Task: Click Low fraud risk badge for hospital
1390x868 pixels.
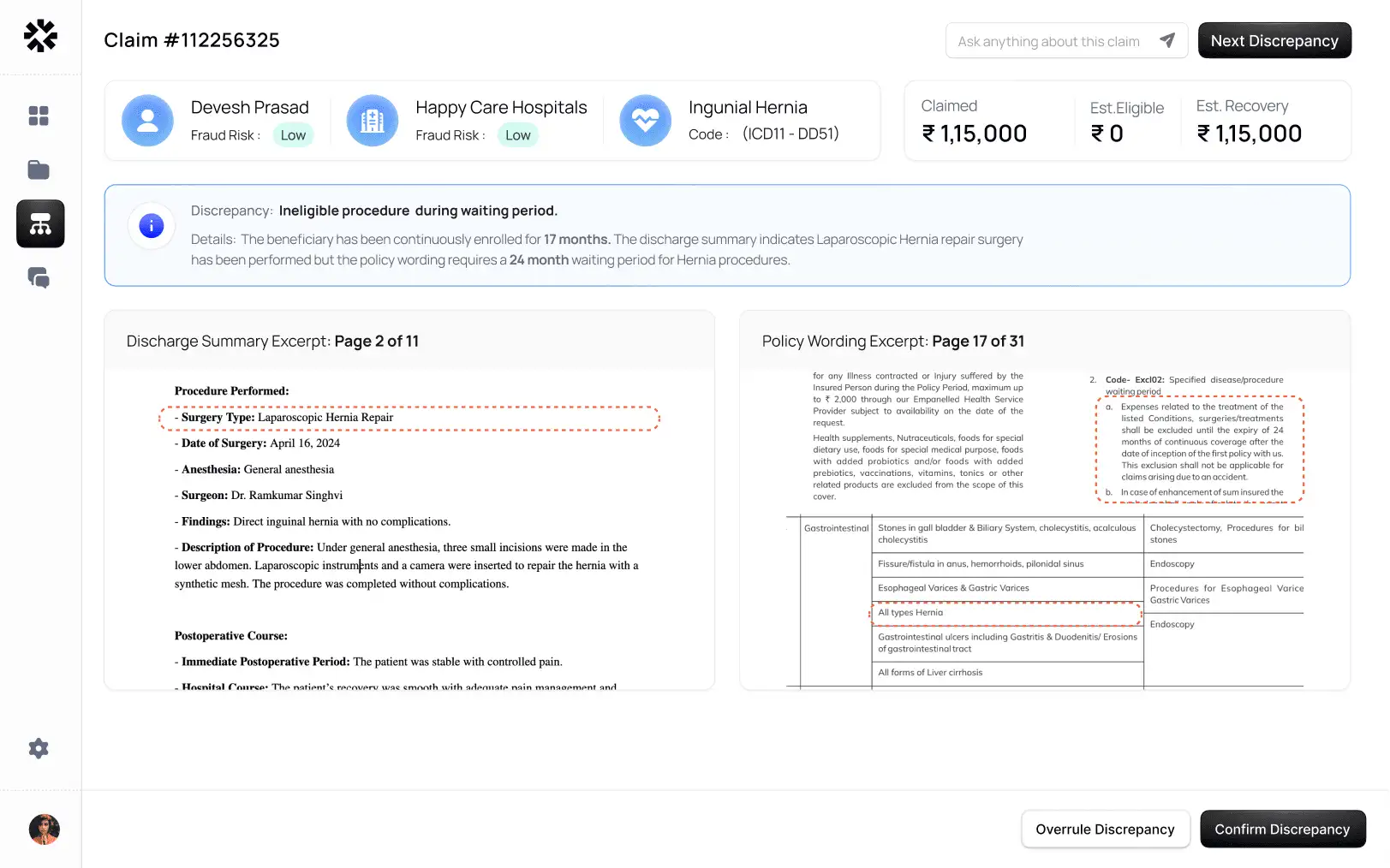Action: point(517,135)
